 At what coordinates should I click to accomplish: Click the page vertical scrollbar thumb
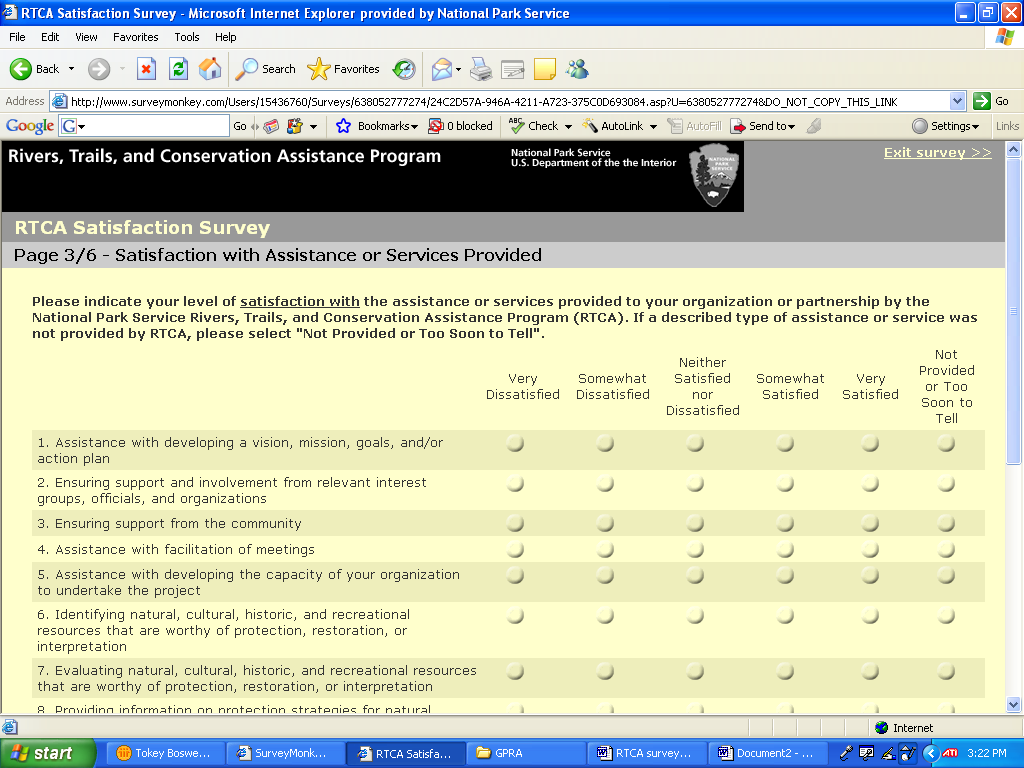[x=1013, y=312]
